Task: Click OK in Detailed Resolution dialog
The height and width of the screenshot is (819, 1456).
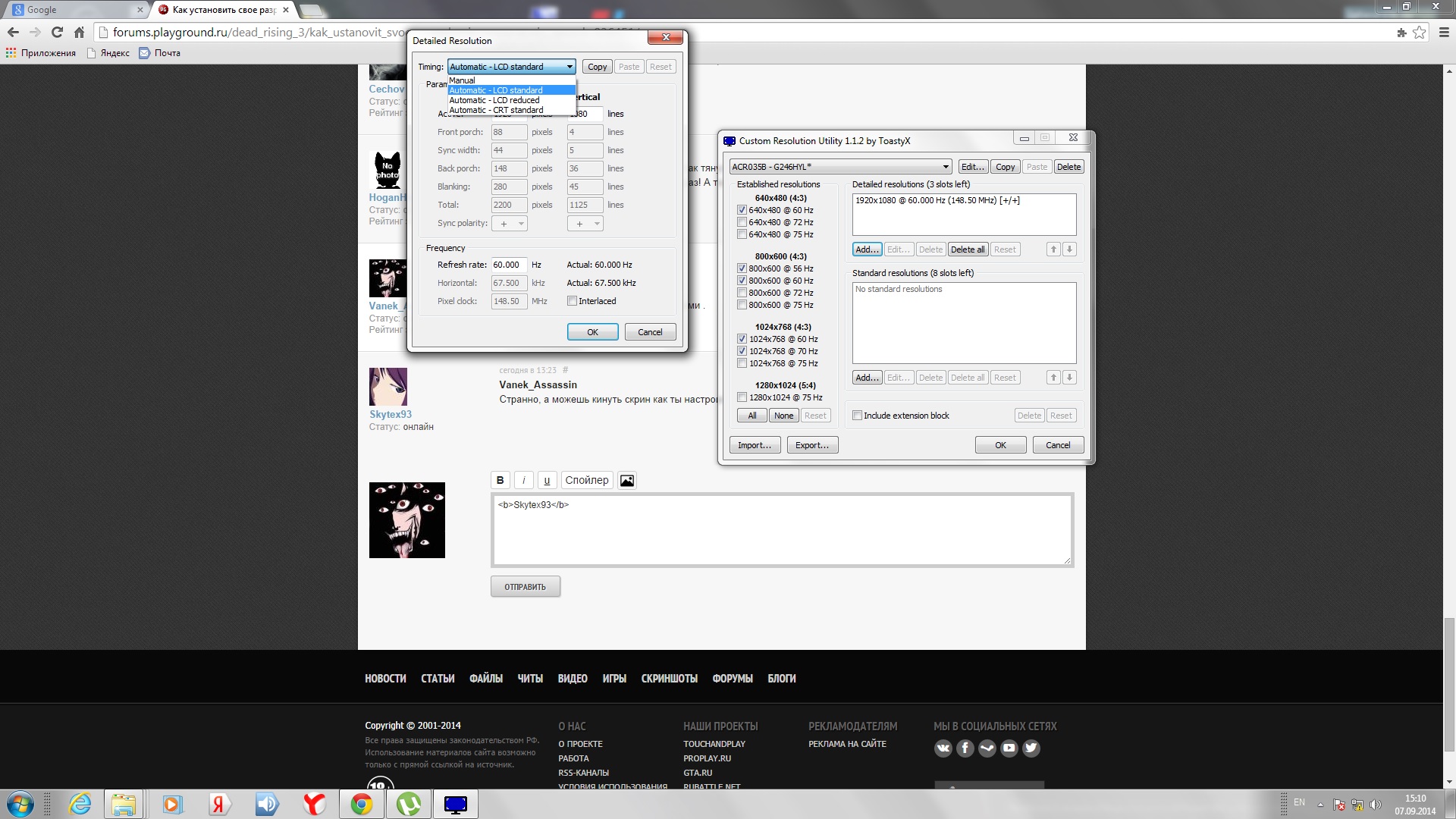Action: [x=592, y=332]
